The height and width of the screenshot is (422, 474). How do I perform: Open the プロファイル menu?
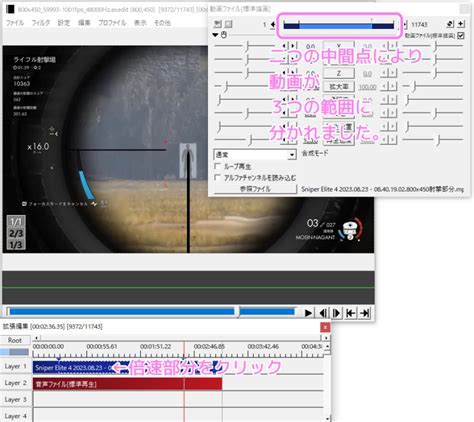pyautogui.click(x=112, y=23)
